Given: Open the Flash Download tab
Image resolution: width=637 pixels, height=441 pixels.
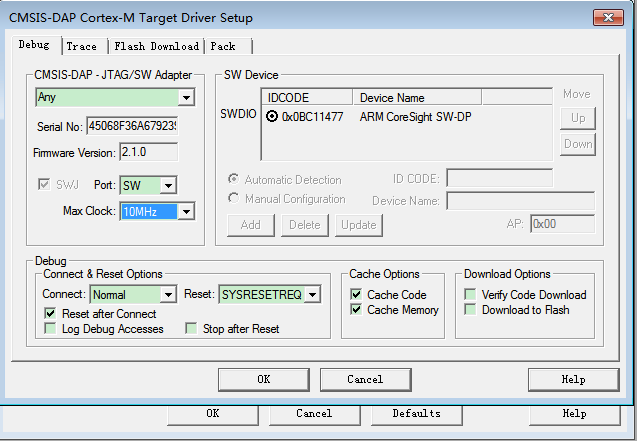Looking at the screenshot, I should coord(157,46).
